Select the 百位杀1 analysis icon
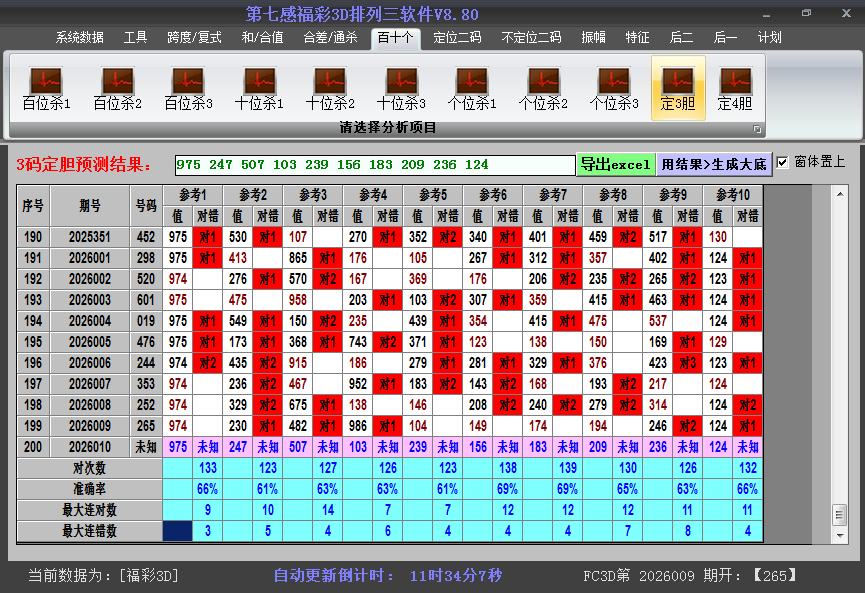The image size is (865, 593). tap(46, 88)
